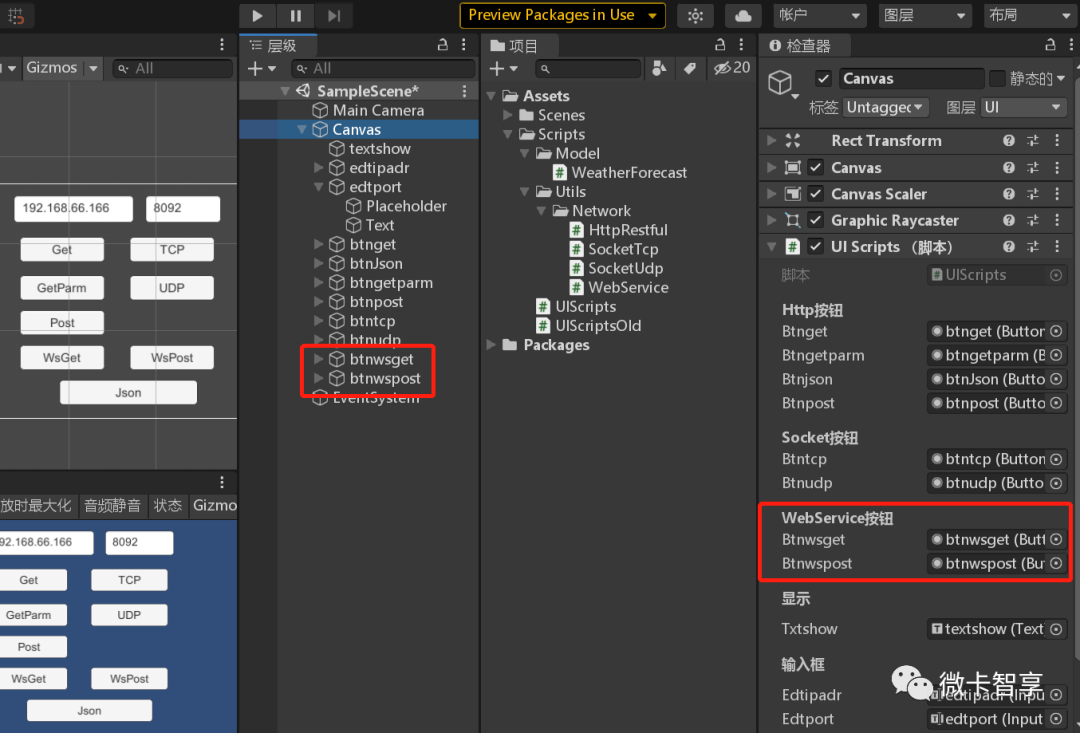This screenshot has width=1080, height=733.
Task: Select the SocketTcp script asset
Action: [x=623, y=249]
